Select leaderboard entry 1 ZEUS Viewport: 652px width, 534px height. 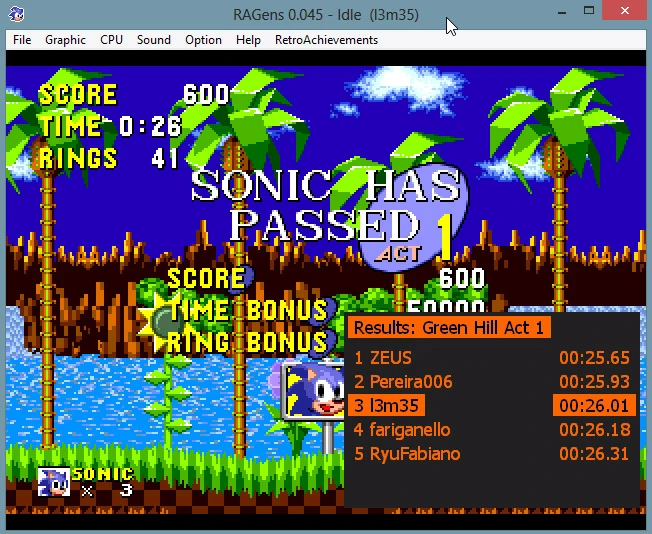383,358
